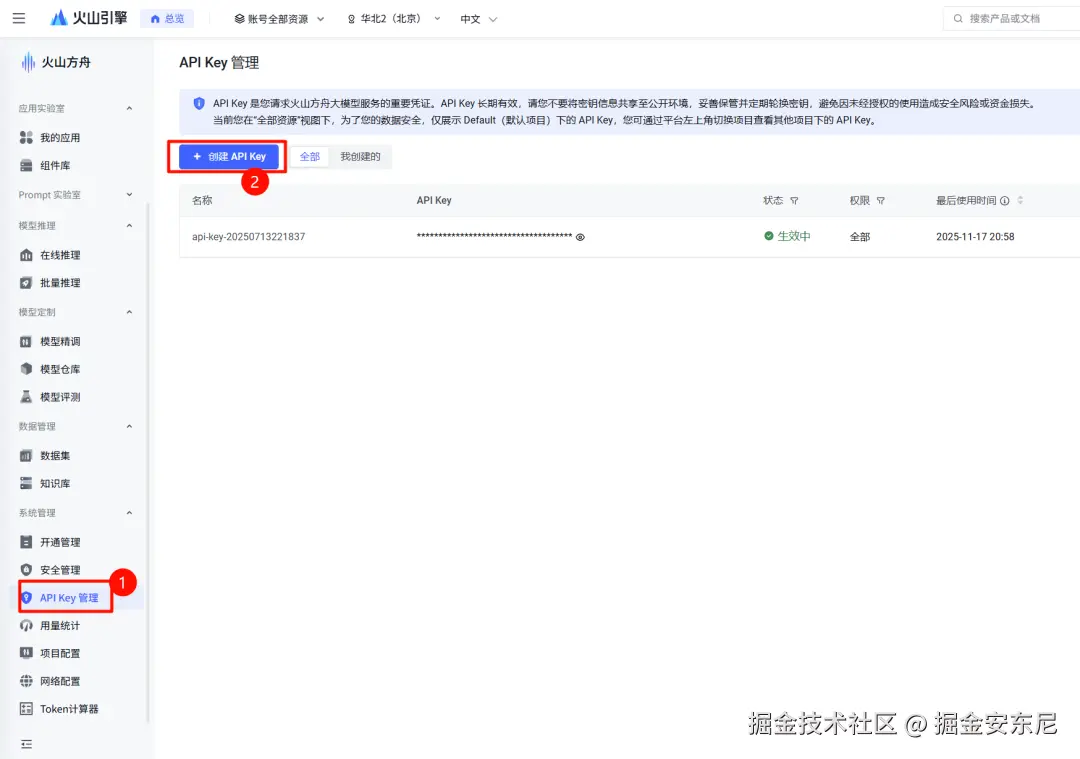Click the API Key column header

tap(434, 200)
